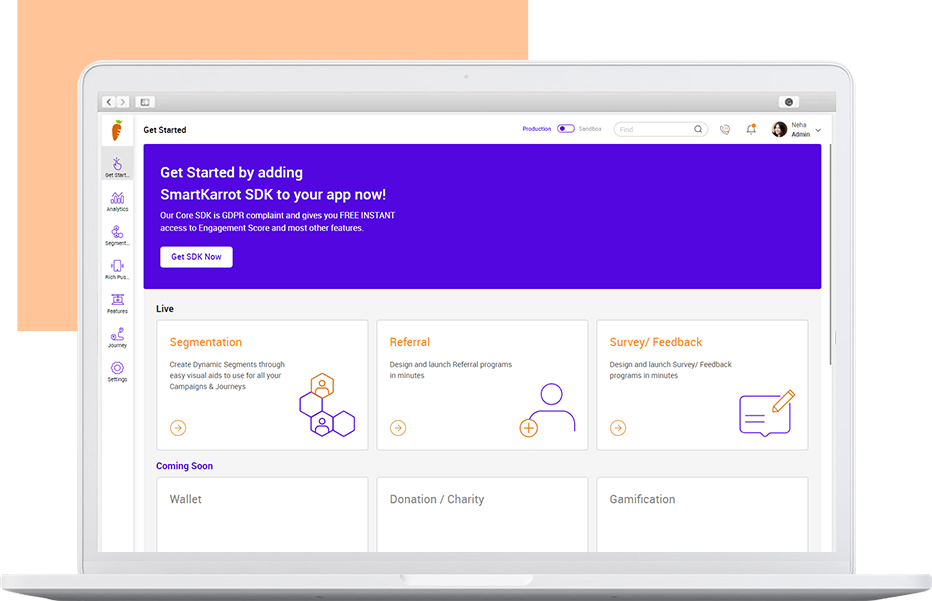Click the Coming Soon section heading
The image size is (932, 601).
coord(184,466)
